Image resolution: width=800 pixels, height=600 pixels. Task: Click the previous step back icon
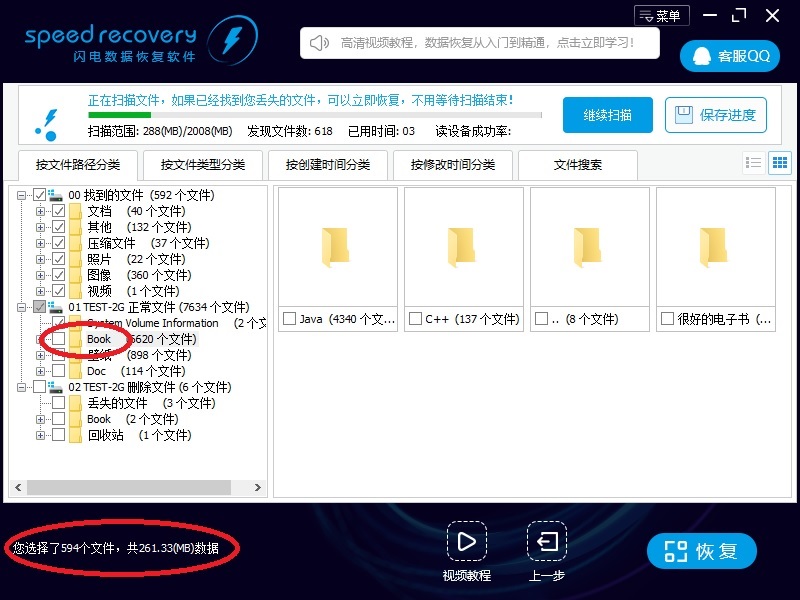(546, 542)
